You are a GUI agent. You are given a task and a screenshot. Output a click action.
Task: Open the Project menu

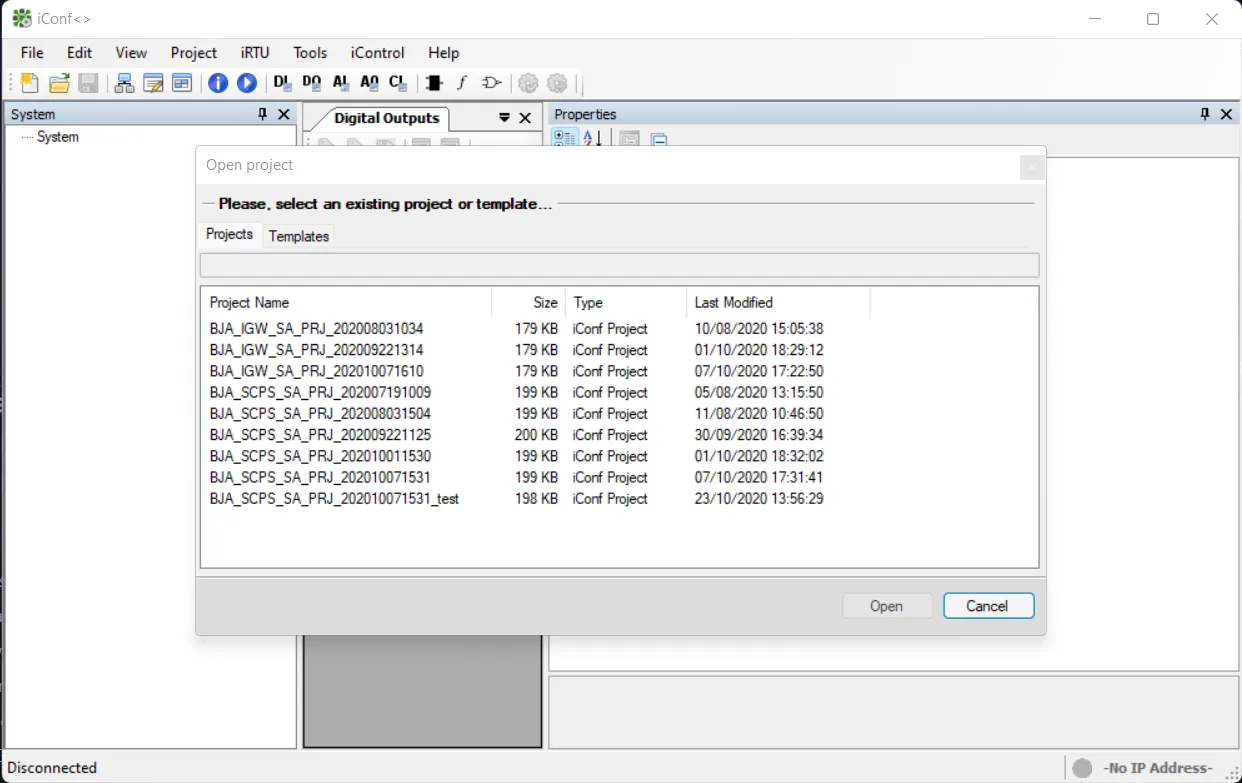pyautogui.click(x=194, y=53)
